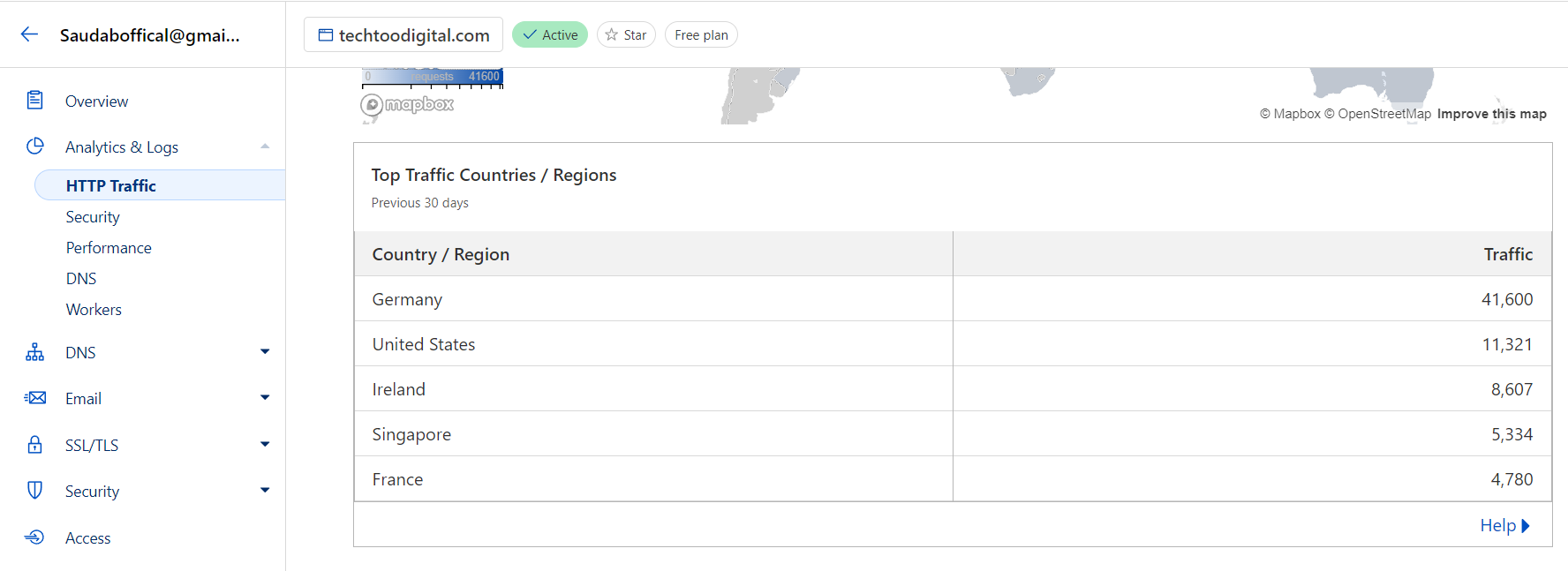Click the Help link below the table
This screenshot has height=571, width=1568.
pos(1504,526)
